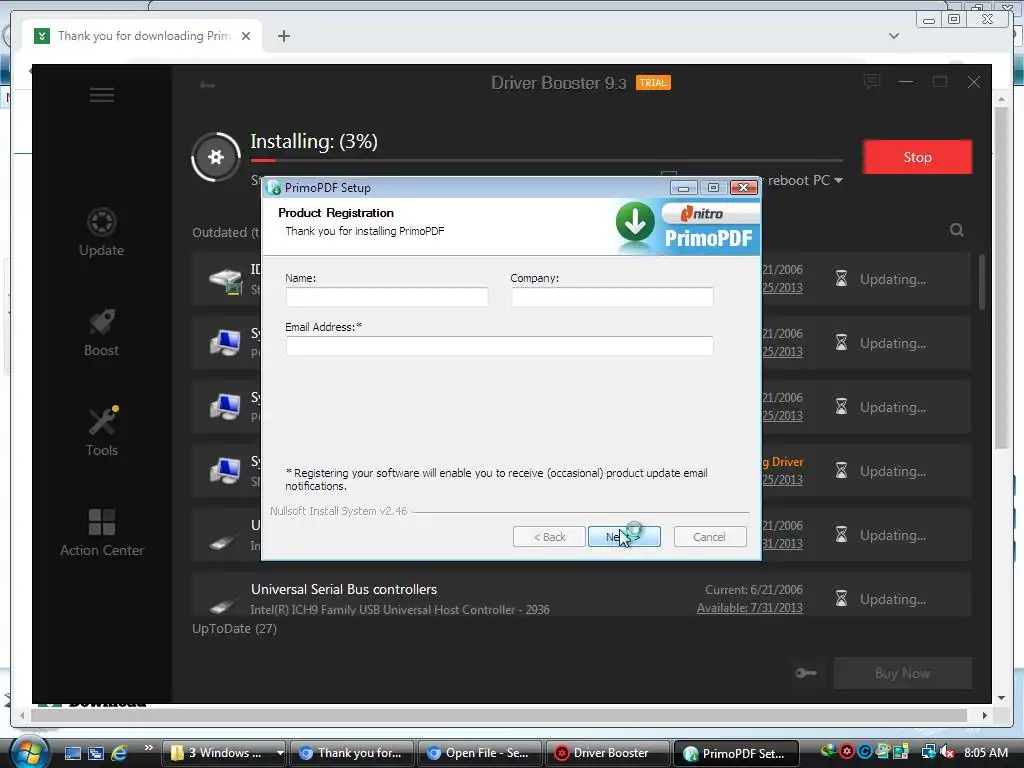Close the Thank you for downloading tab
Viewport: 1024px width, 768px height.
pyautogui.click(x=246, y=36)
